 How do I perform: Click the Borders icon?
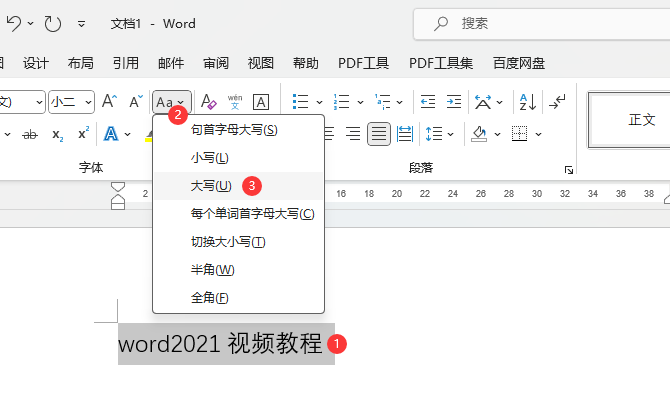(x=520, y=134)
